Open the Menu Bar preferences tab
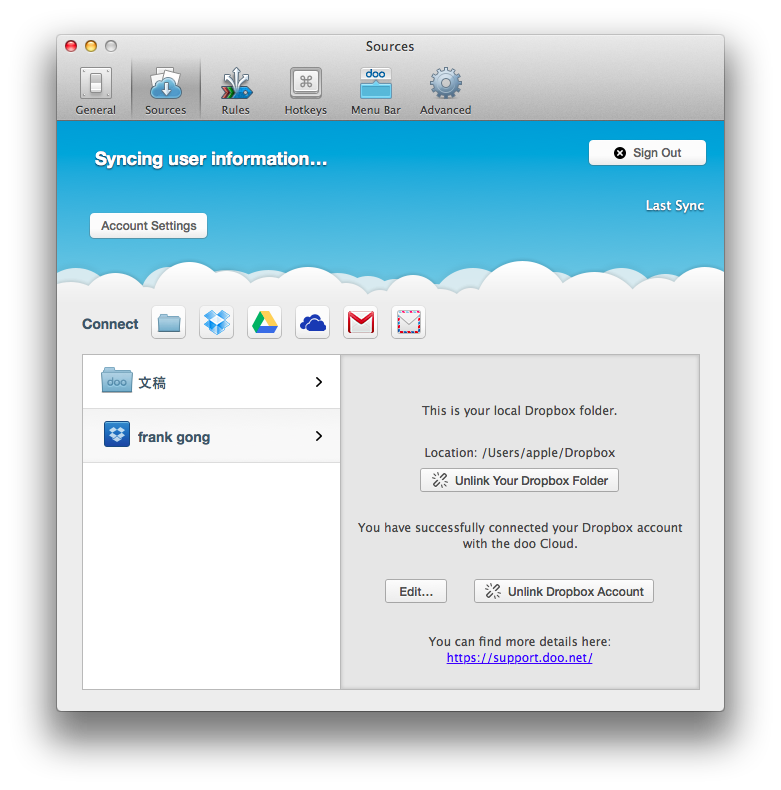 (x=376, y=91)
